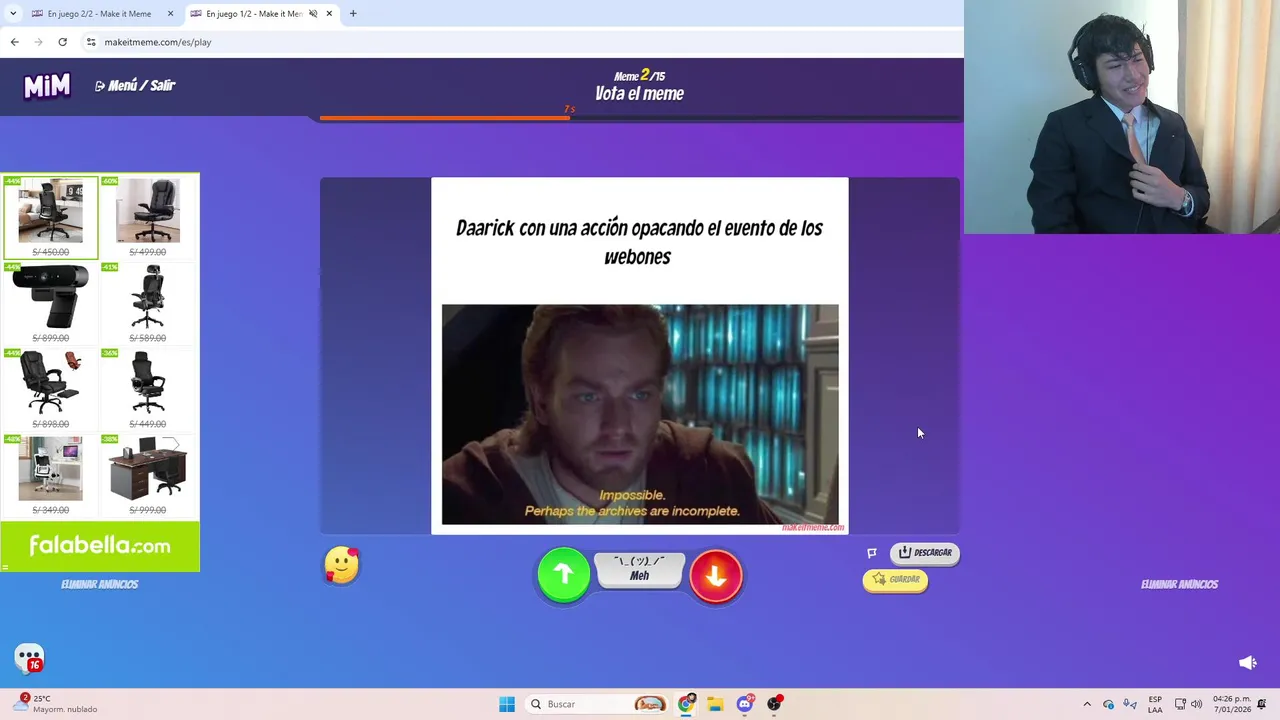Image resolution: width=1280 pixels, height=720 pixels.
Task: Open File Explorer from the taskbar
Action: click(715, 704)
